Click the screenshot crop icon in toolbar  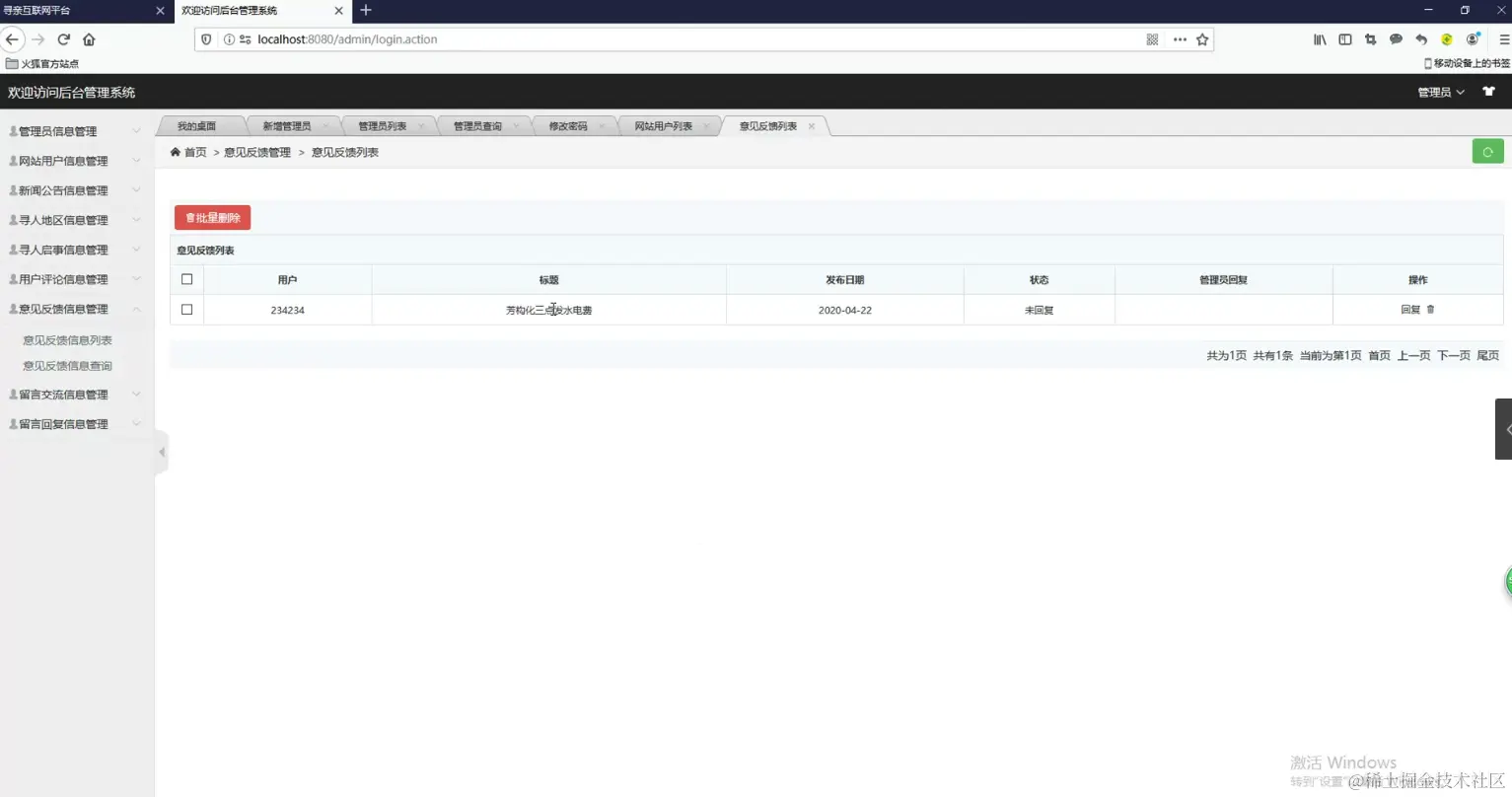(1370, 39)
